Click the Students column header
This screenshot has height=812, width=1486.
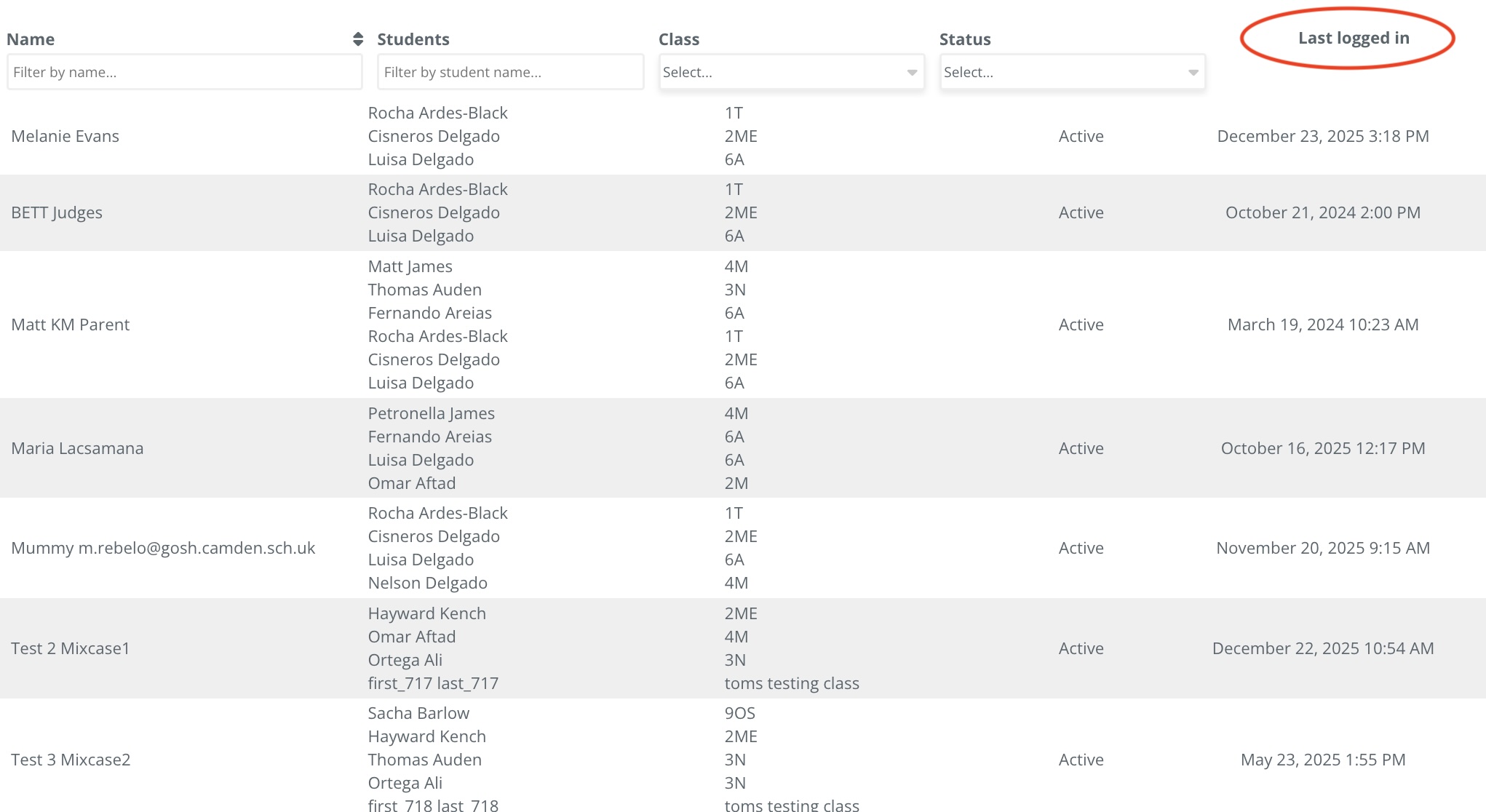[413, 39]
